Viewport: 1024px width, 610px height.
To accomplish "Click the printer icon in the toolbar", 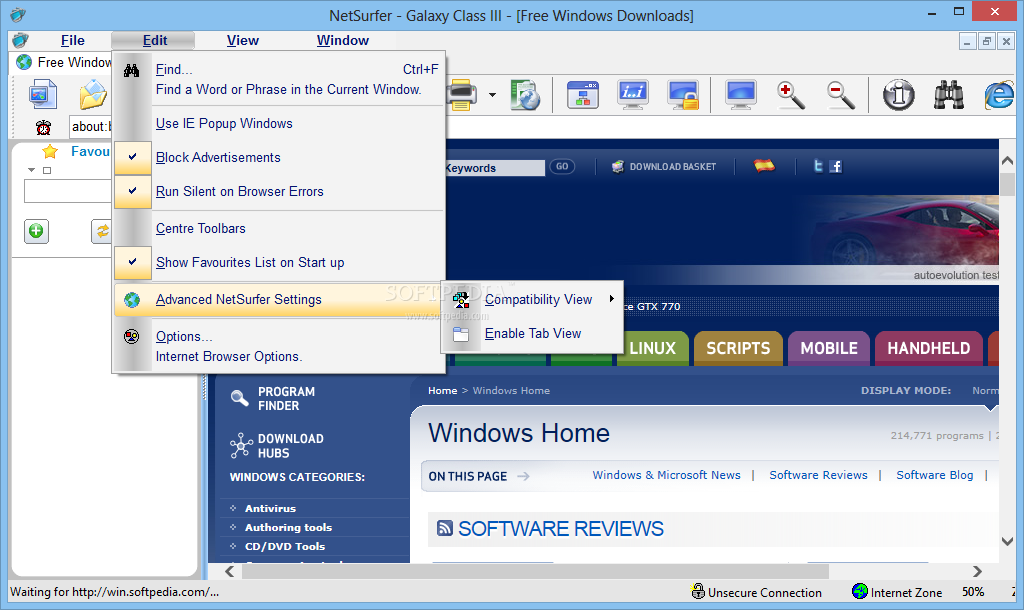I will tap(462, 95).
